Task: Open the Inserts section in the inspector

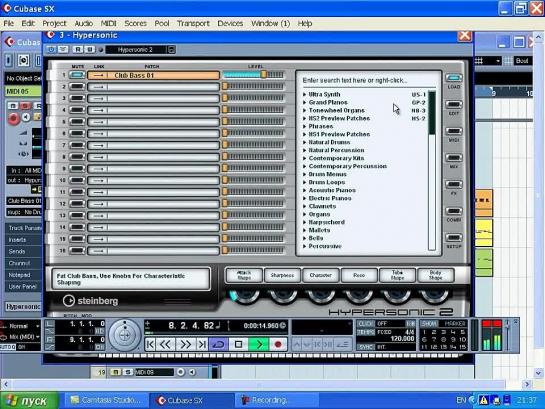Action: [23, 240]
